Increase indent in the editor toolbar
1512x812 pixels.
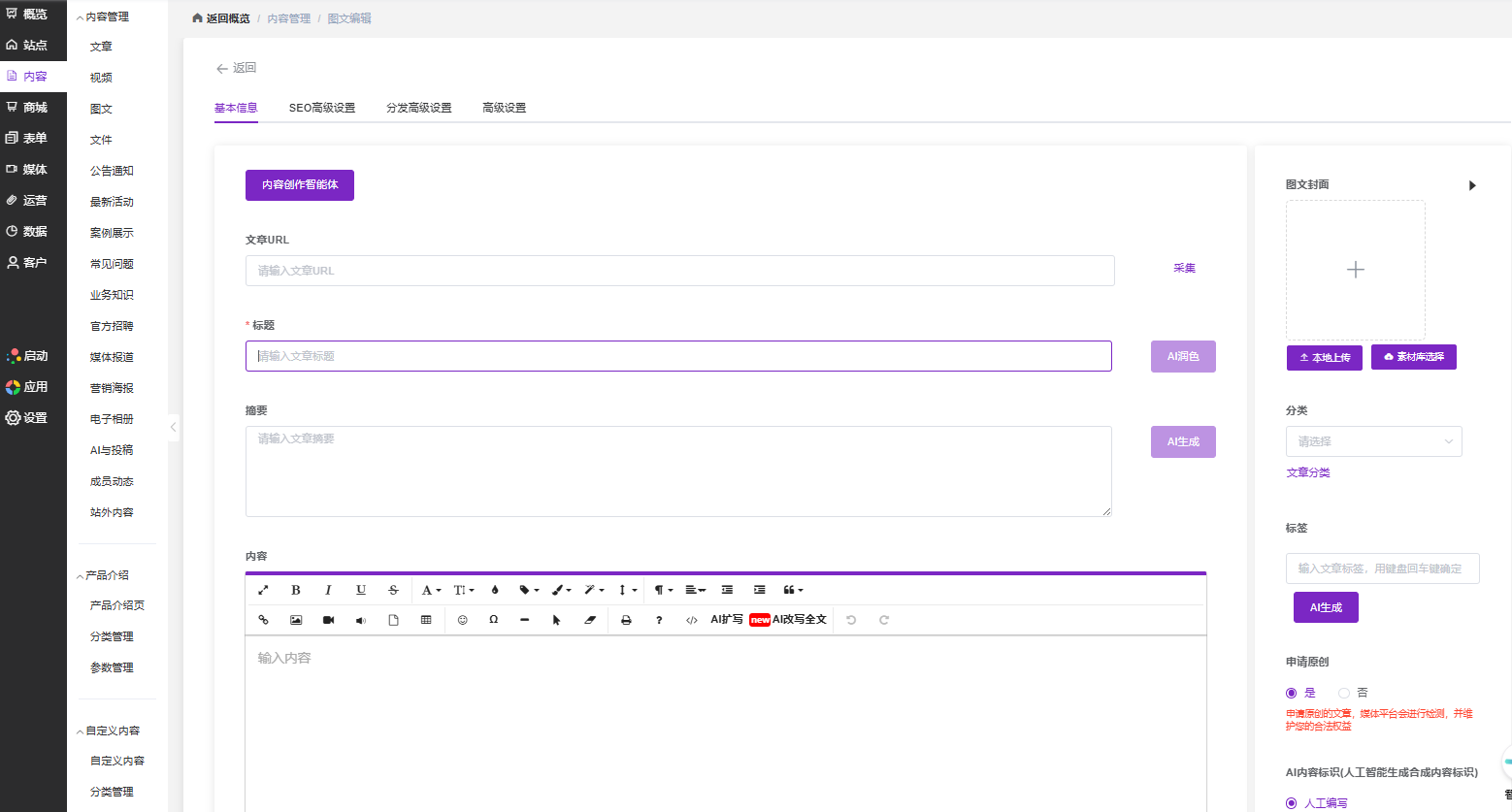click(x=760, y=590)
